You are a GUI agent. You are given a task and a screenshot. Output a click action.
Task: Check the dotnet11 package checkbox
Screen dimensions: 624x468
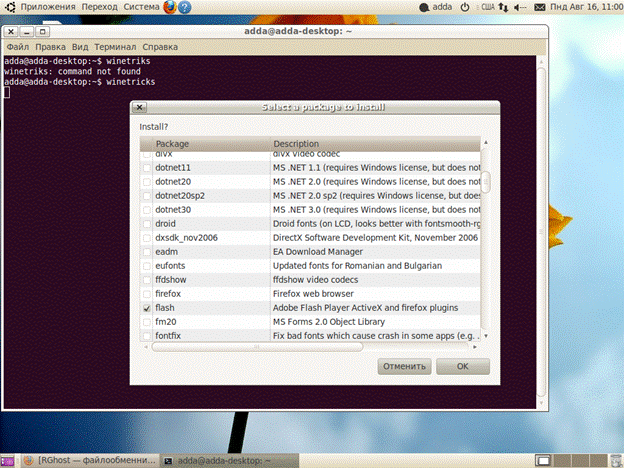(x=147, y=168)
